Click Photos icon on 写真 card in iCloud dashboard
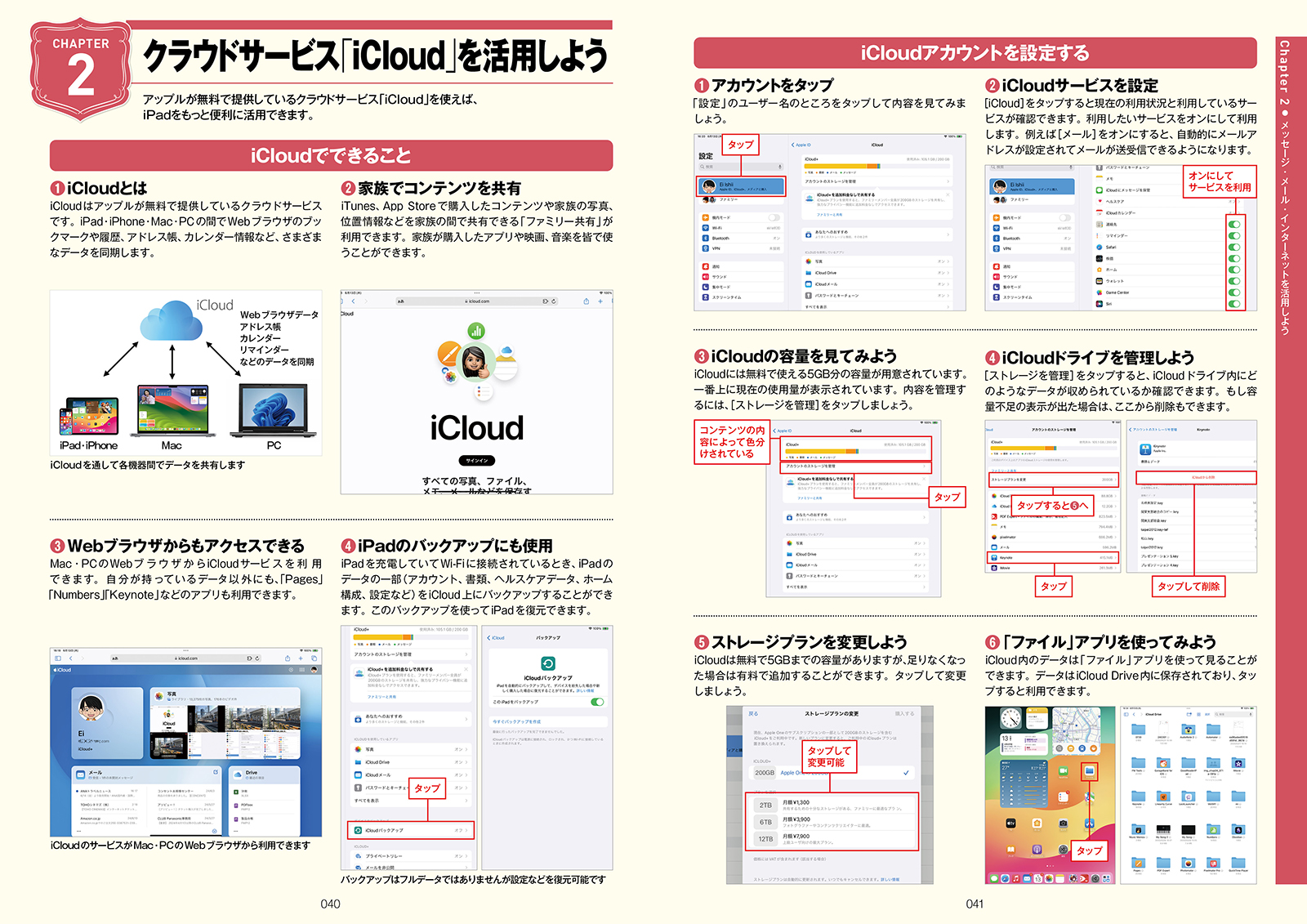Screen dimensions: 1307x924 [x=159, y=696]
